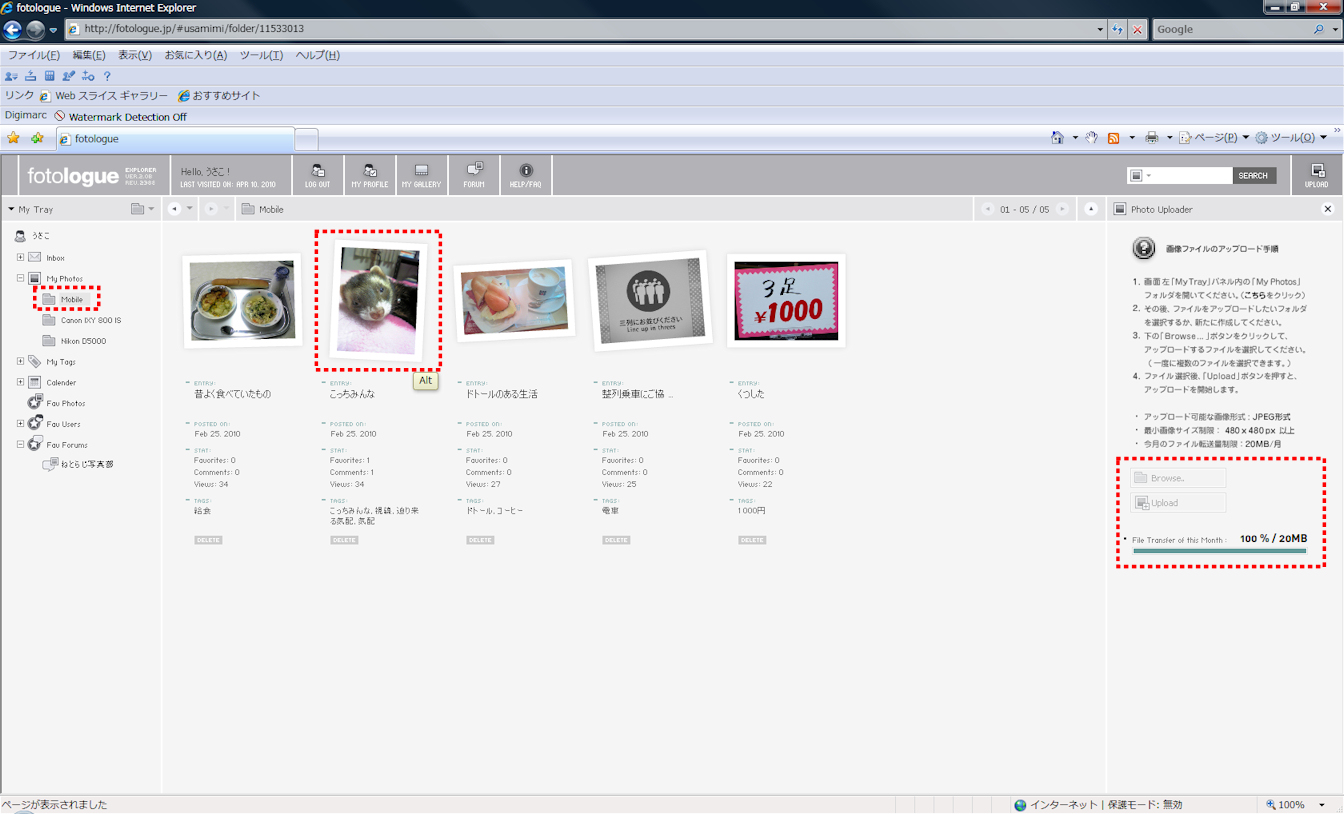Click the fotologue search input field
The width and height of the screenshot is (1344, 814).
(x=1193, y=176)
